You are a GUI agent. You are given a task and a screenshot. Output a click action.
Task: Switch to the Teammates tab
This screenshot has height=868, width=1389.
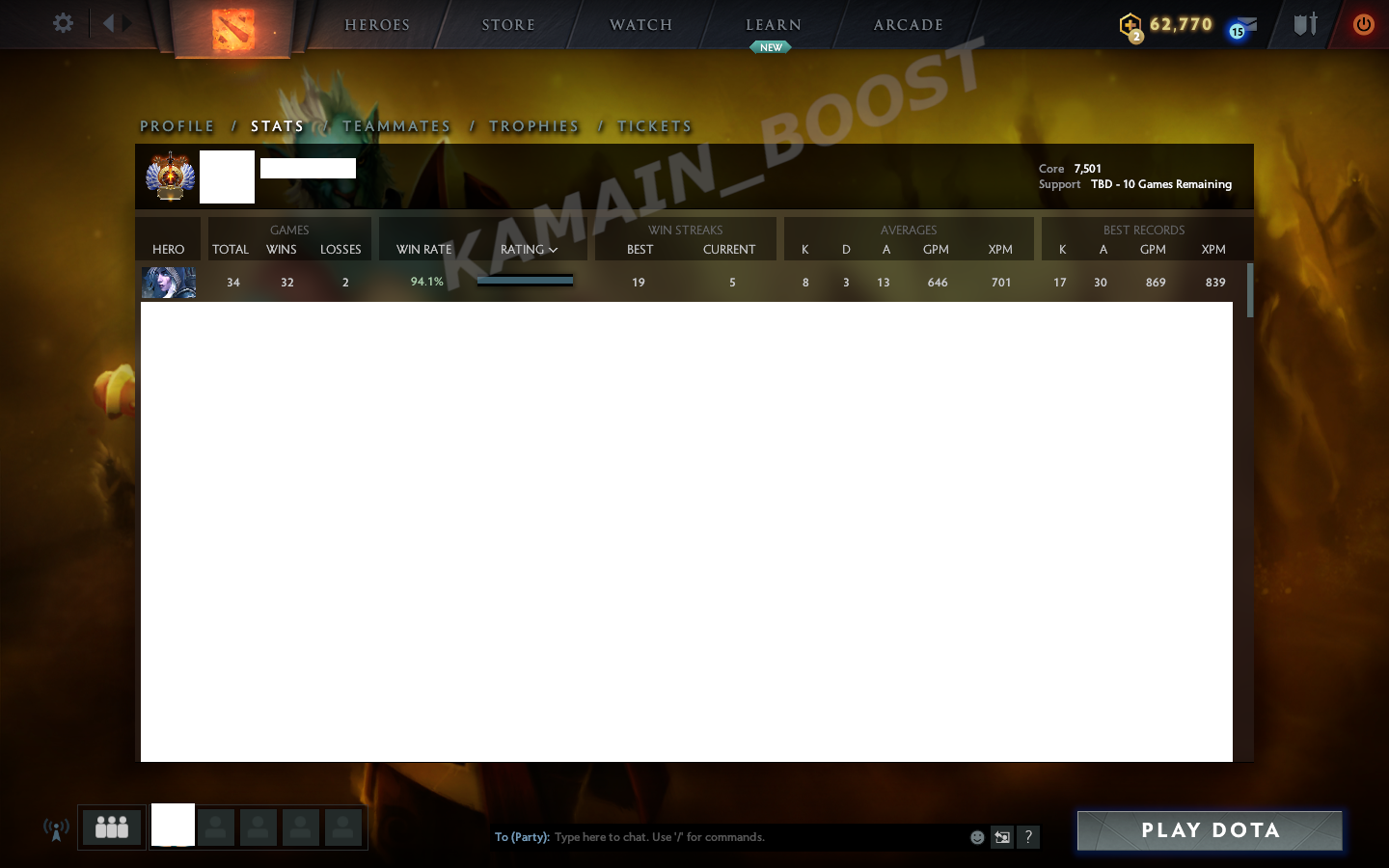(x=396, y=126)
